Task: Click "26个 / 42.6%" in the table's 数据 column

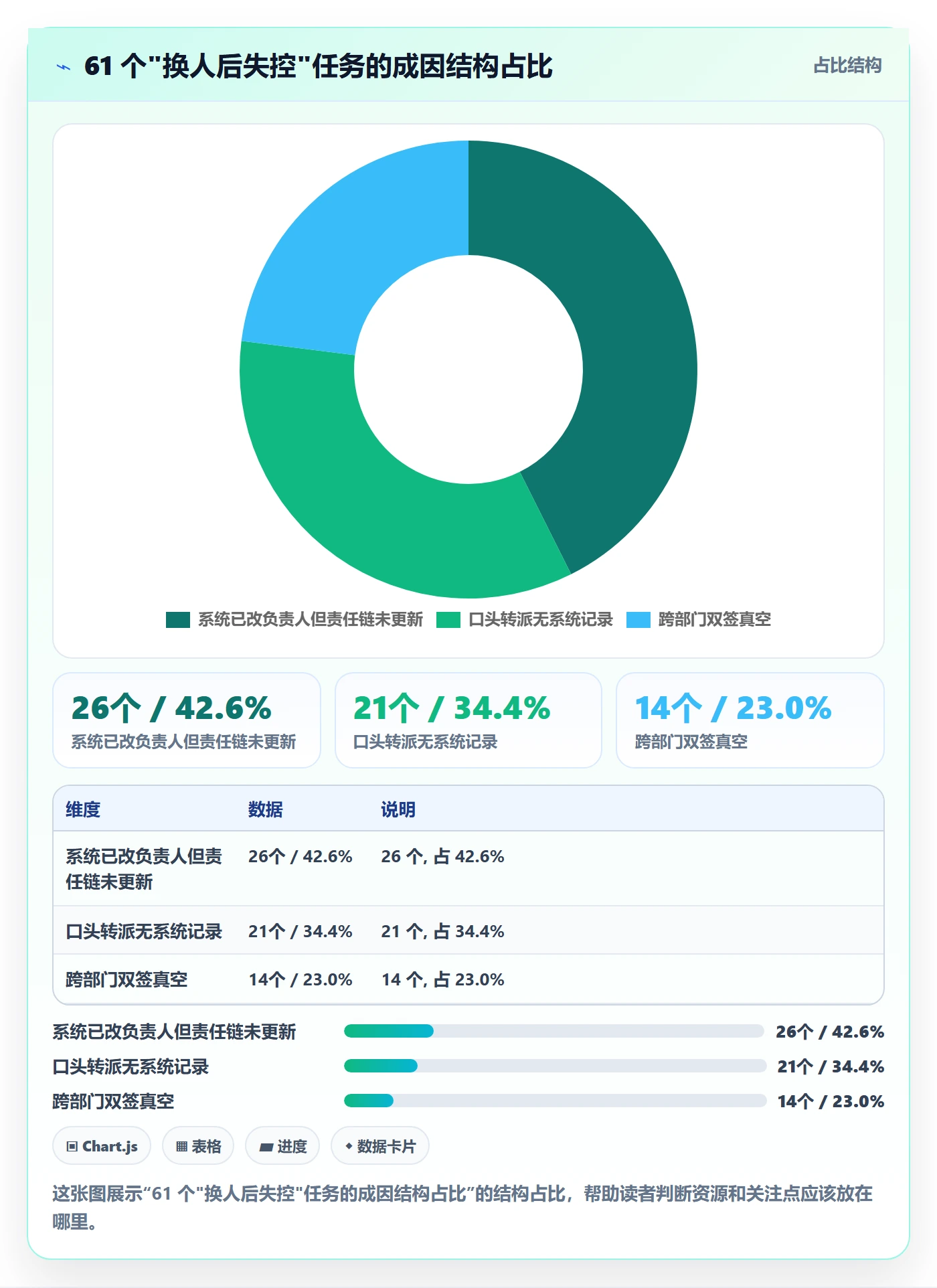Action: point(301,856)
